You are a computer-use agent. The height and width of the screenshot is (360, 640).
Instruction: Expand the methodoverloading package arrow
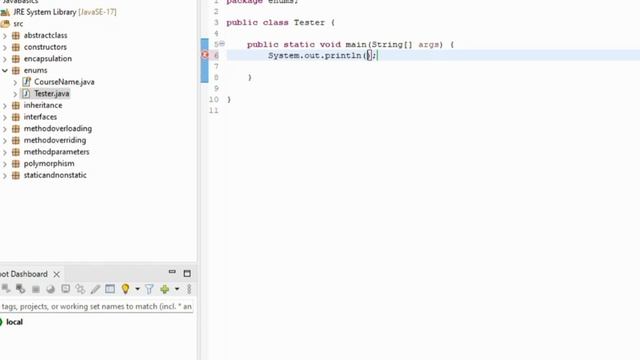click(x=5, y=129)
